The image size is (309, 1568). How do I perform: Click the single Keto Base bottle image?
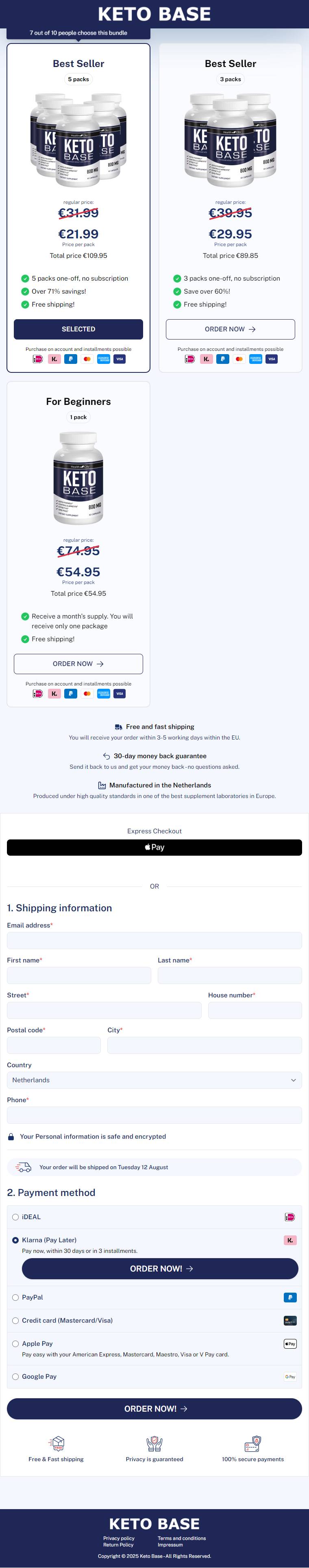(x=78, y=478)
